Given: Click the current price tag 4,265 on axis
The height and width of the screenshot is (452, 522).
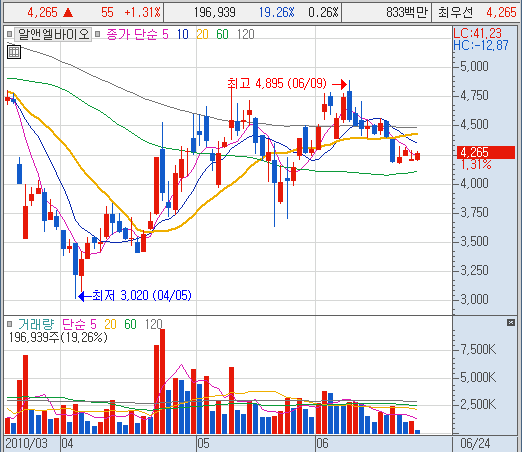Looking at the screenshot, I should [x=486, y=152].
